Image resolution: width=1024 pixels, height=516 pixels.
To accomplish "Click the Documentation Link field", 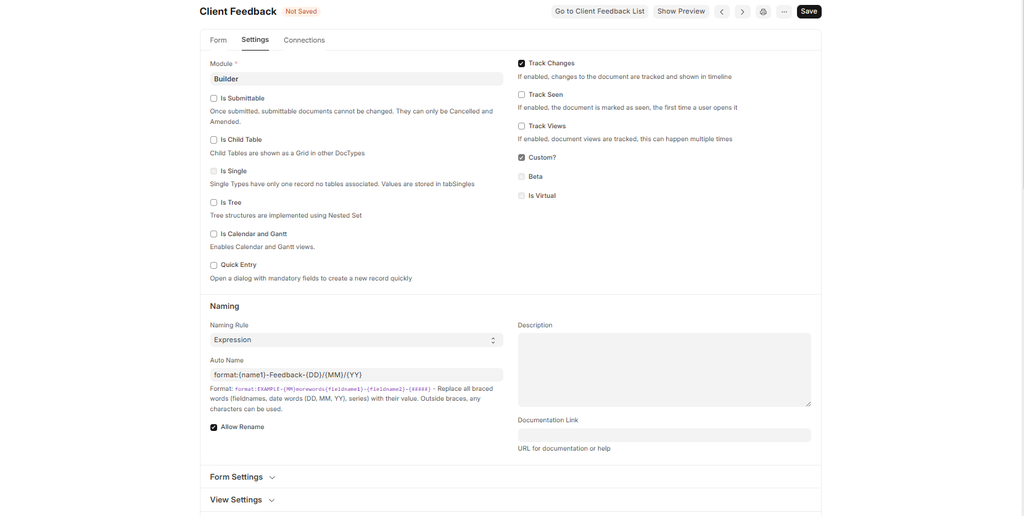I will tap(664, 435).
